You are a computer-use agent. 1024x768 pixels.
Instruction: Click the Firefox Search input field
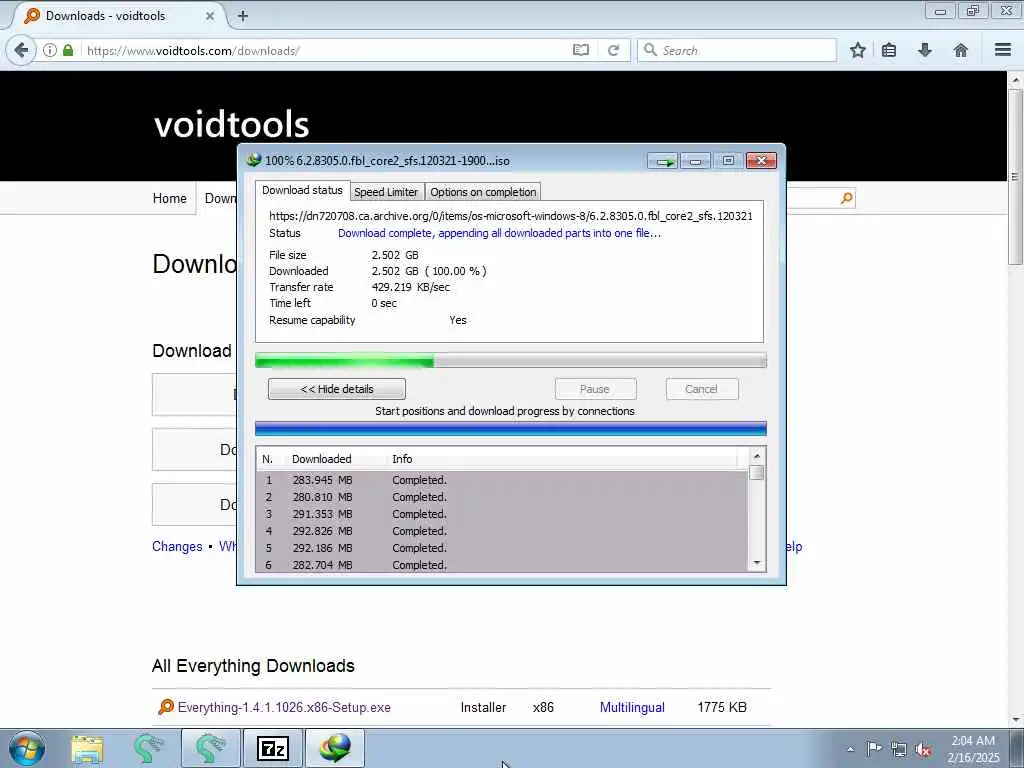737,50
